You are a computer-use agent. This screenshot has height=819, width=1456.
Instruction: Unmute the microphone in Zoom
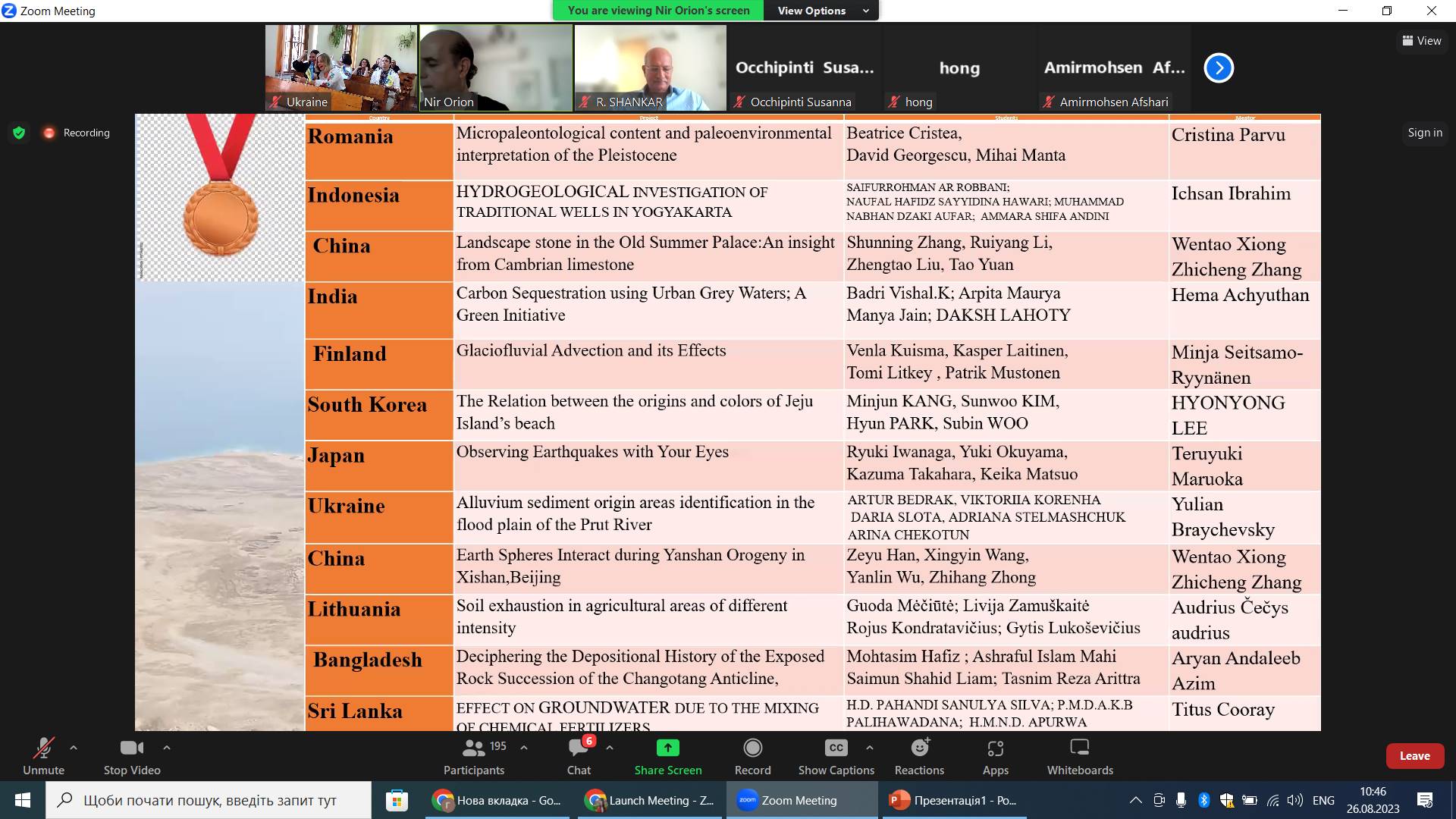(x=43, y=756)
